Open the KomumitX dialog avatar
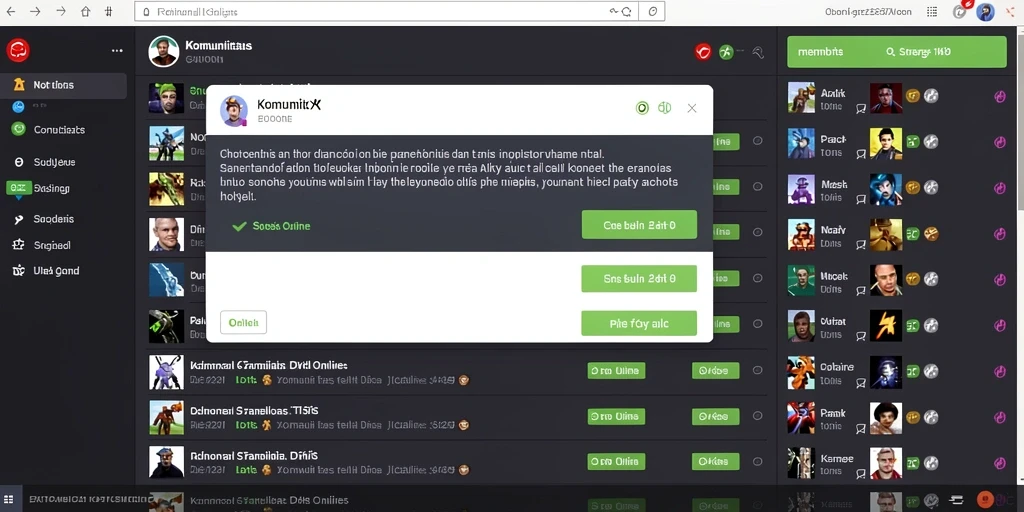The image size is (1024, 512). [x=234, y=110]
